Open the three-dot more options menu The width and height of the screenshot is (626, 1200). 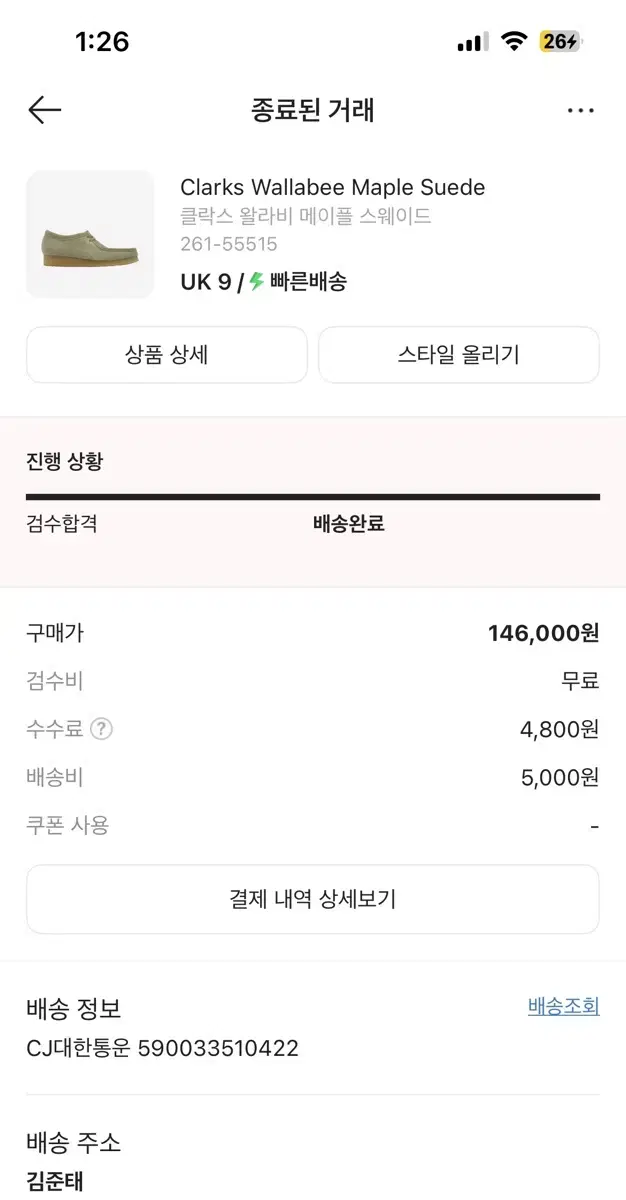coord(580,110)
